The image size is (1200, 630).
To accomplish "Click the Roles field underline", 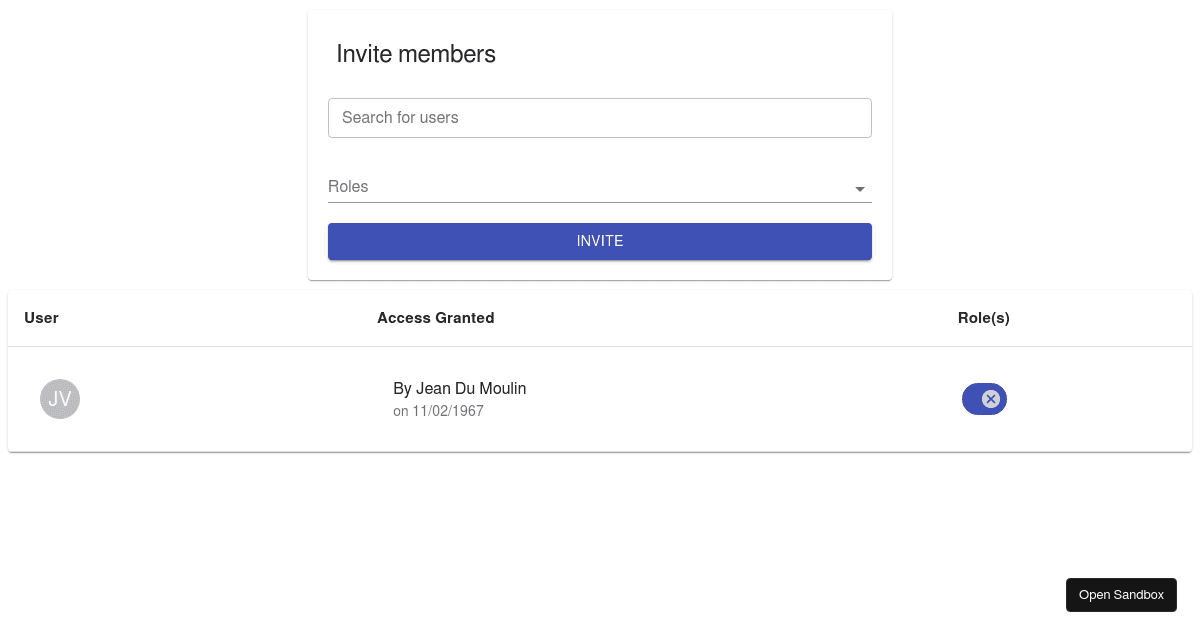I will pyautogui.click(x=600, y=202).
